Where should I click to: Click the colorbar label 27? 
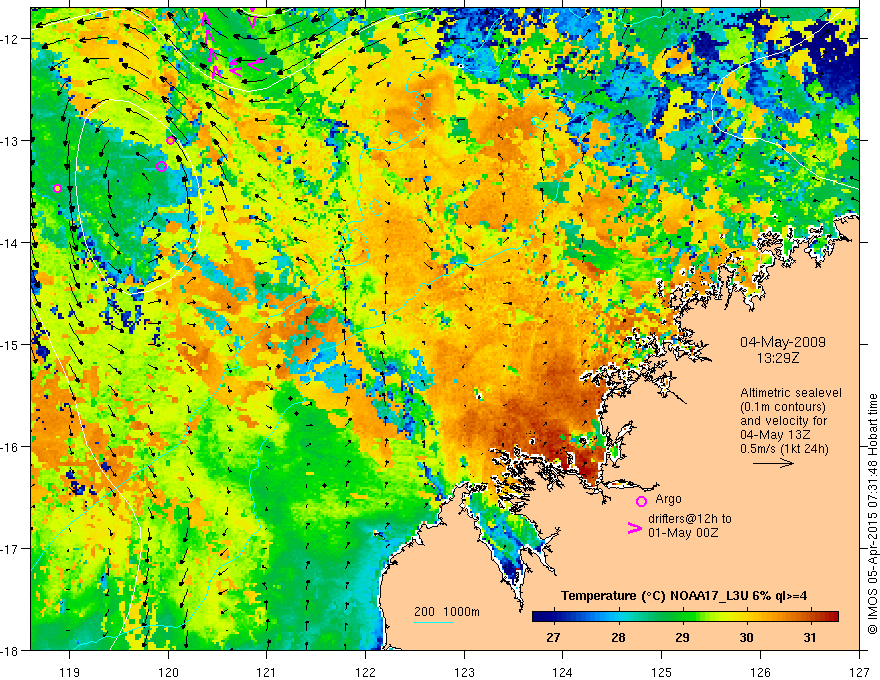[553, 637]
